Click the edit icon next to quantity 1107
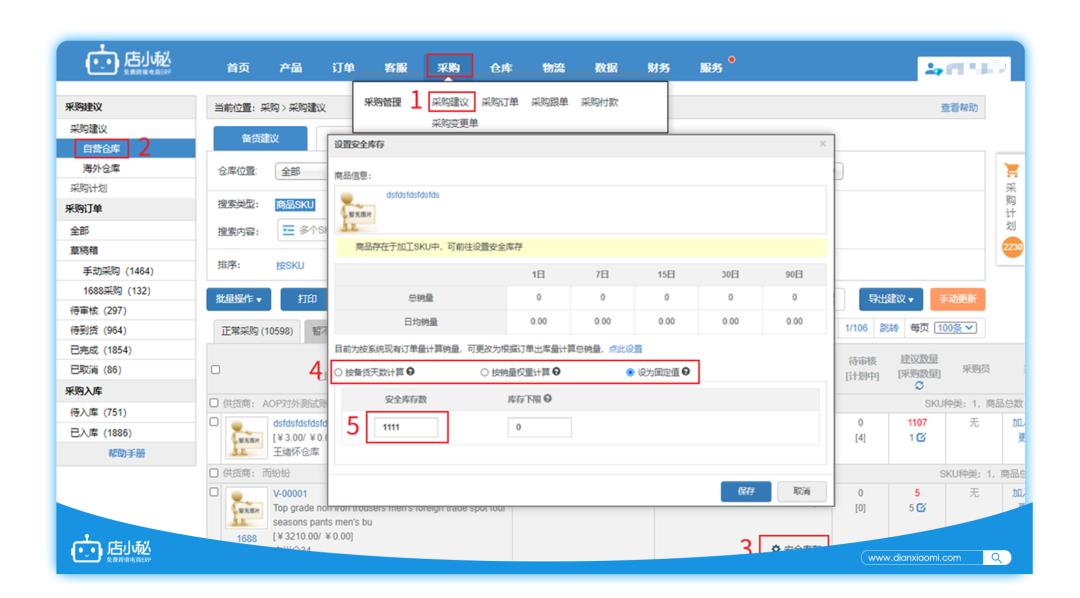The width and height of the screenshot is (1080, 598). [921, 437]
